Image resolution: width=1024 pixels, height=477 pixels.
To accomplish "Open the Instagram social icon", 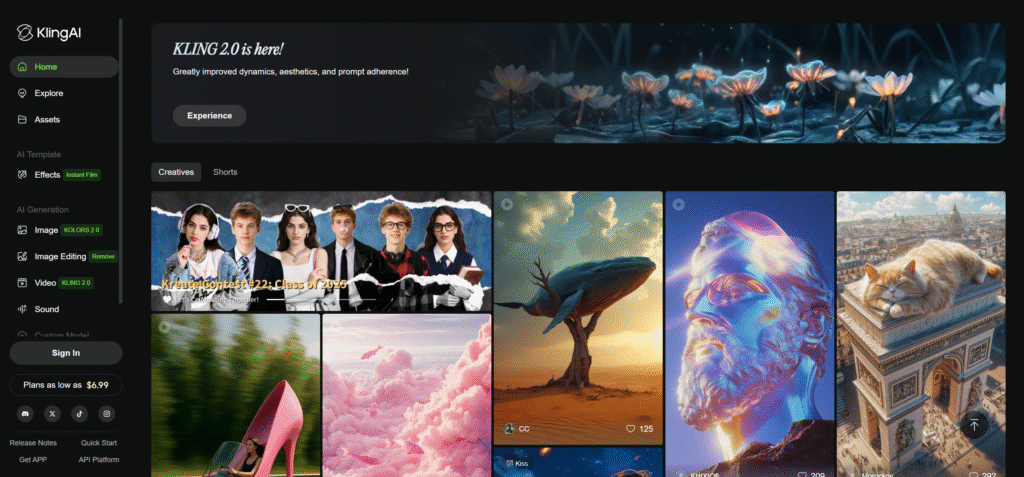I will (107, 413).
